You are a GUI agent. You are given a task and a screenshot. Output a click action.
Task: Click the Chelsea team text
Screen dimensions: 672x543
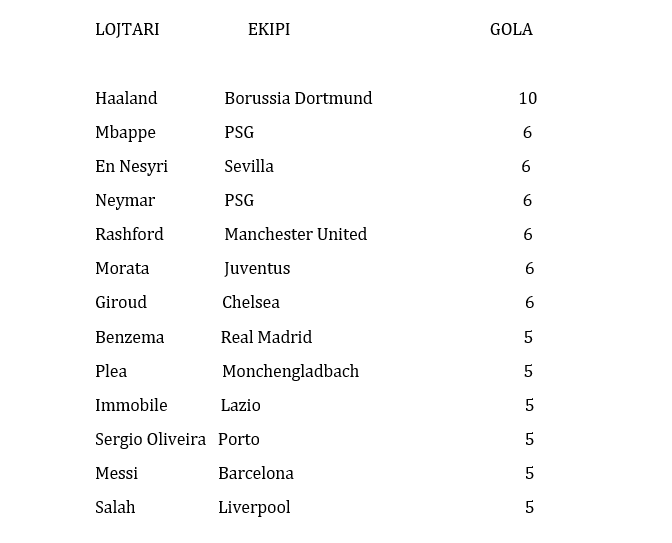pos(251,302)
